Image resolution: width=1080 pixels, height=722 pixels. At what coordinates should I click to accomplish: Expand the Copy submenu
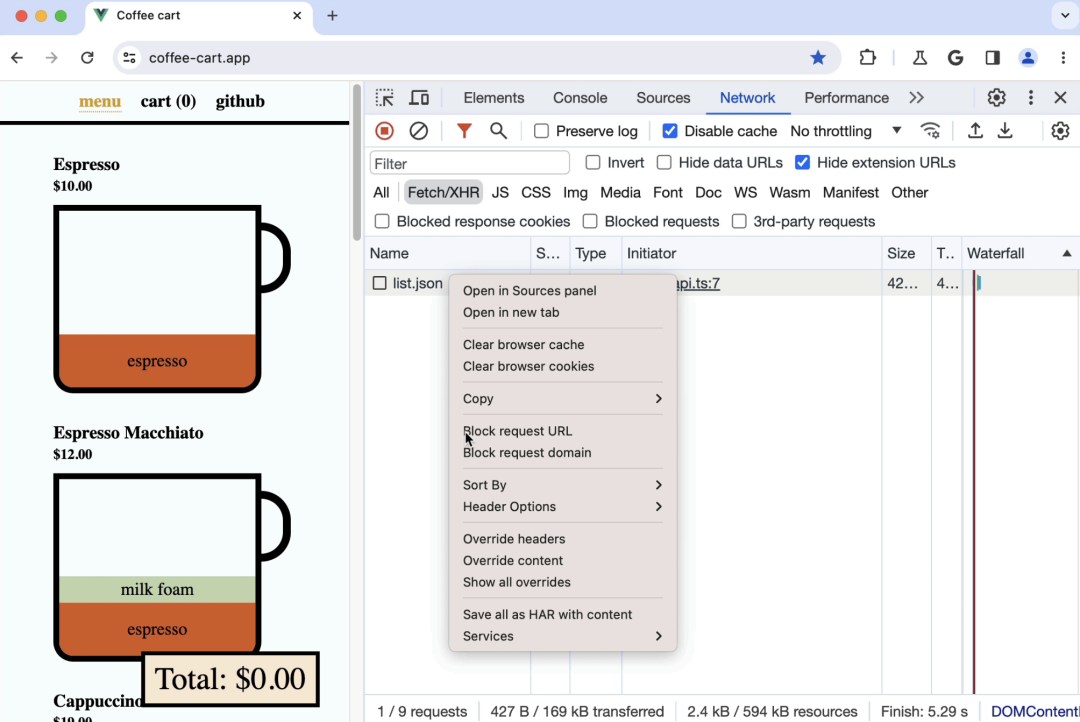(562, 399)
